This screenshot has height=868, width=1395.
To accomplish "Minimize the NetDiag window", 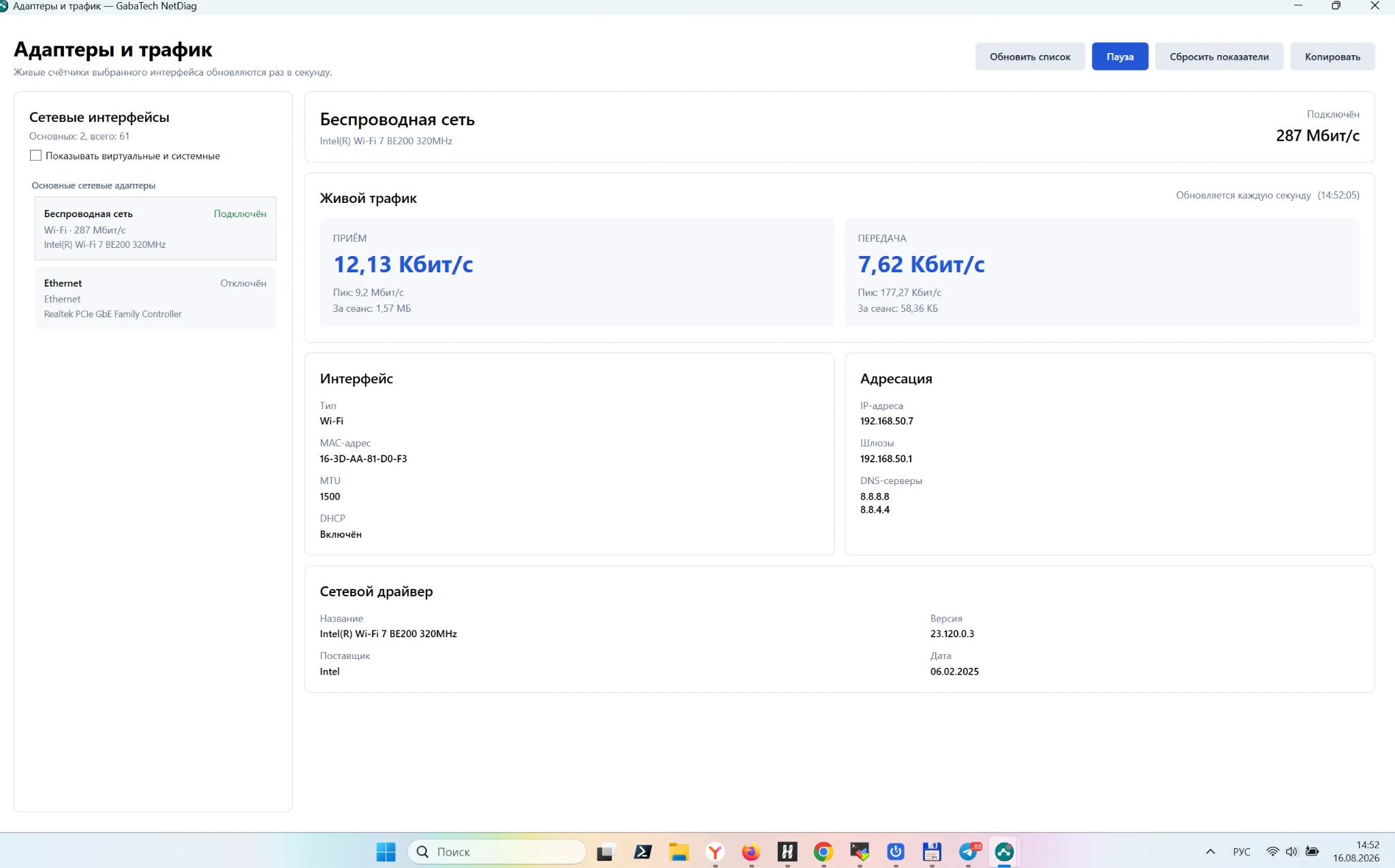I will (x=1298, y=6).
